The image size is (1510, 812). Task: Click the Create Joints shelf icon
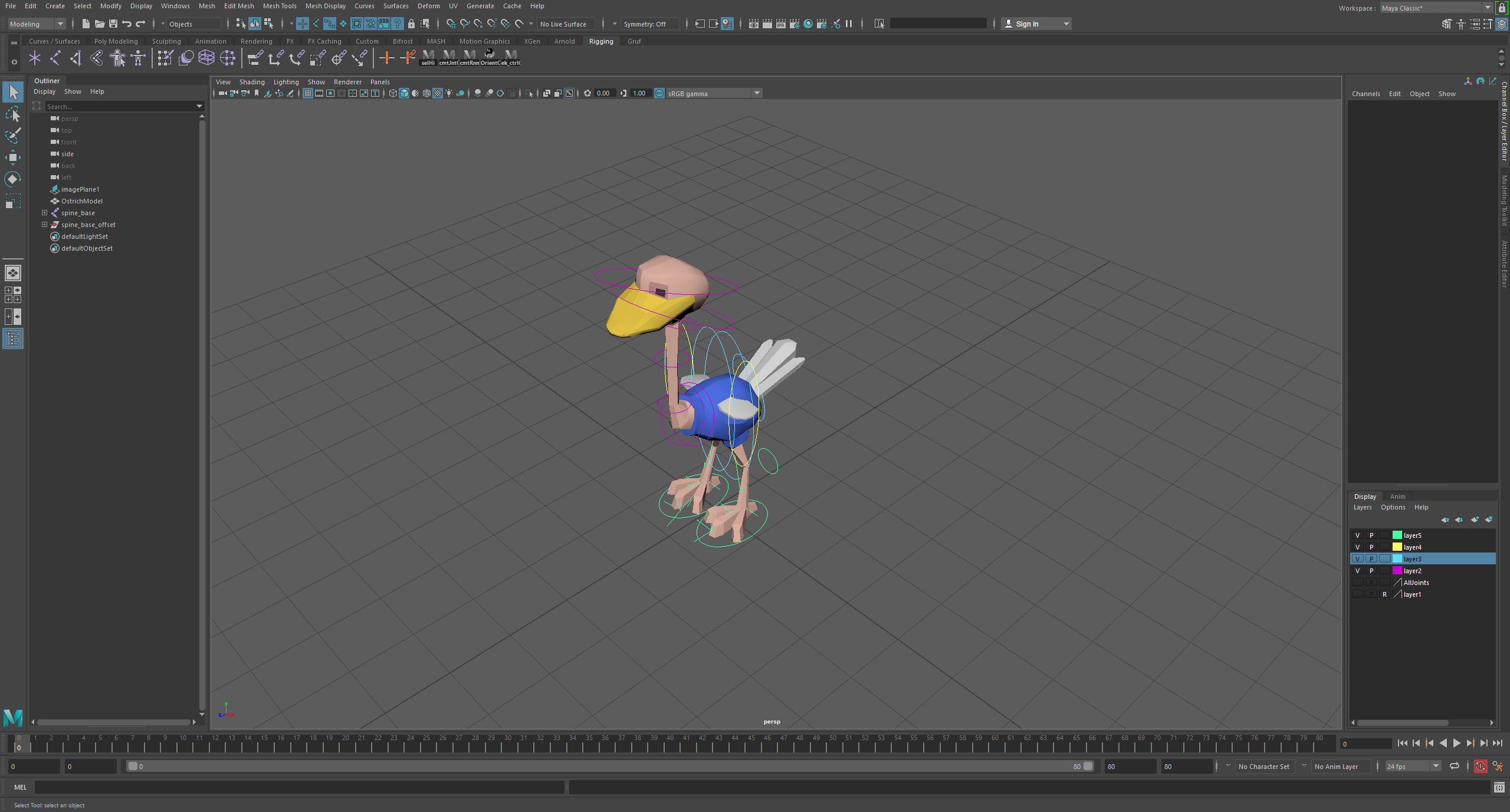[55, 58]
